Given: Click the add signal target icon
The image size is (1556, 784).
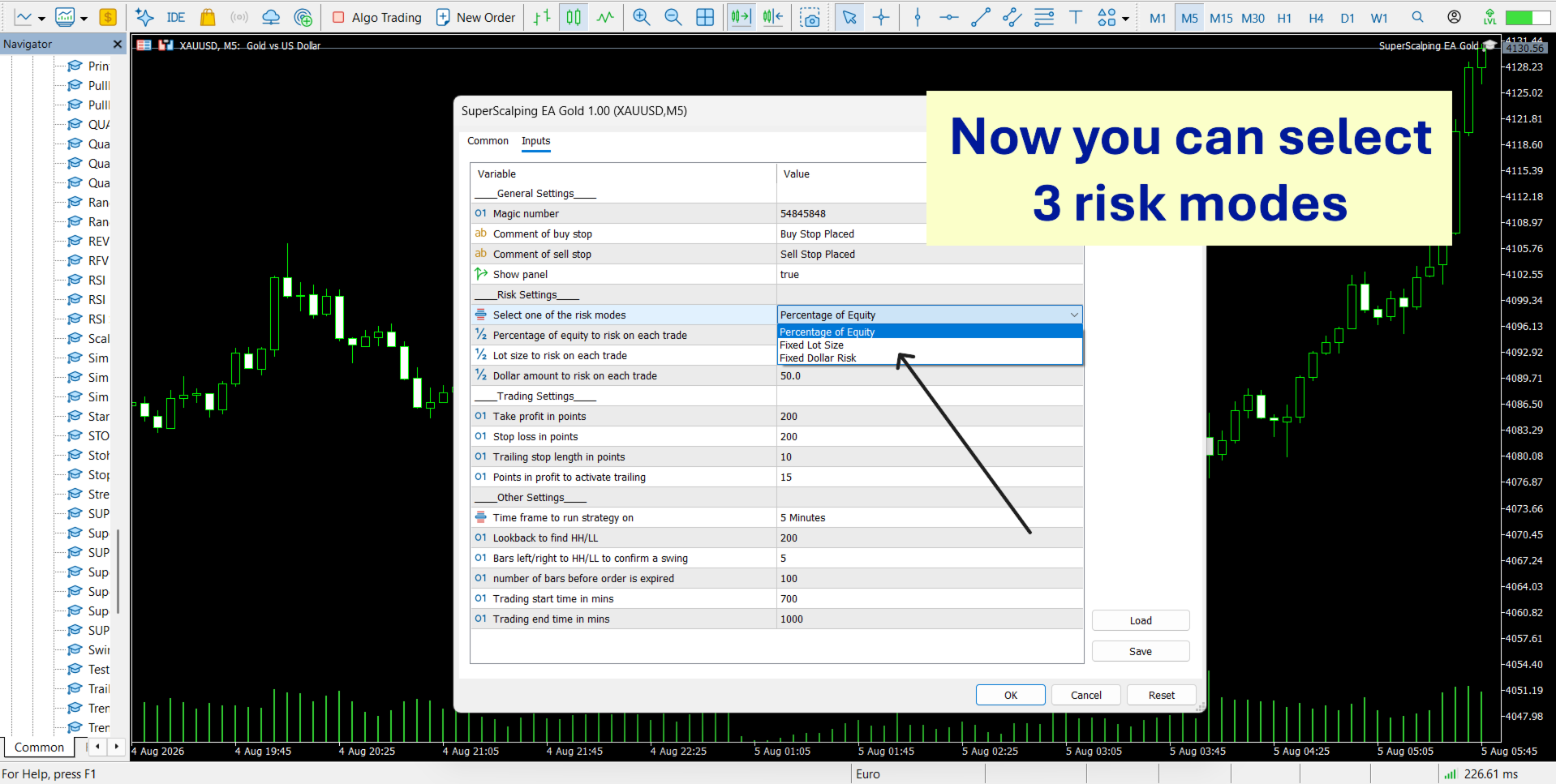Looking at the screenshot, I should pyautogui.click(x=303, y=17).
